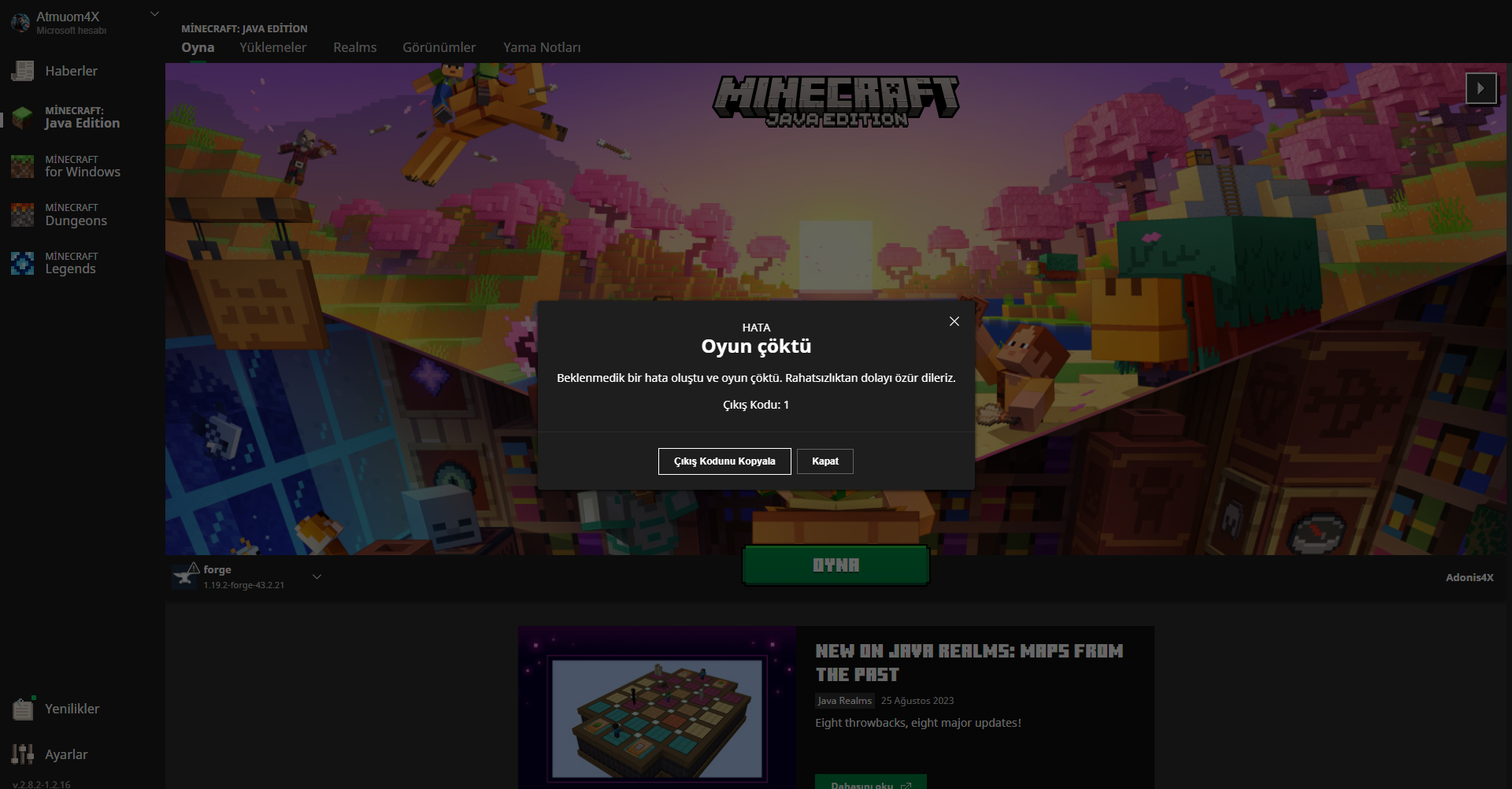This screenshot has width=1512, height=789.
Task: Open the Görünümler tab
Action: [439, 47]
